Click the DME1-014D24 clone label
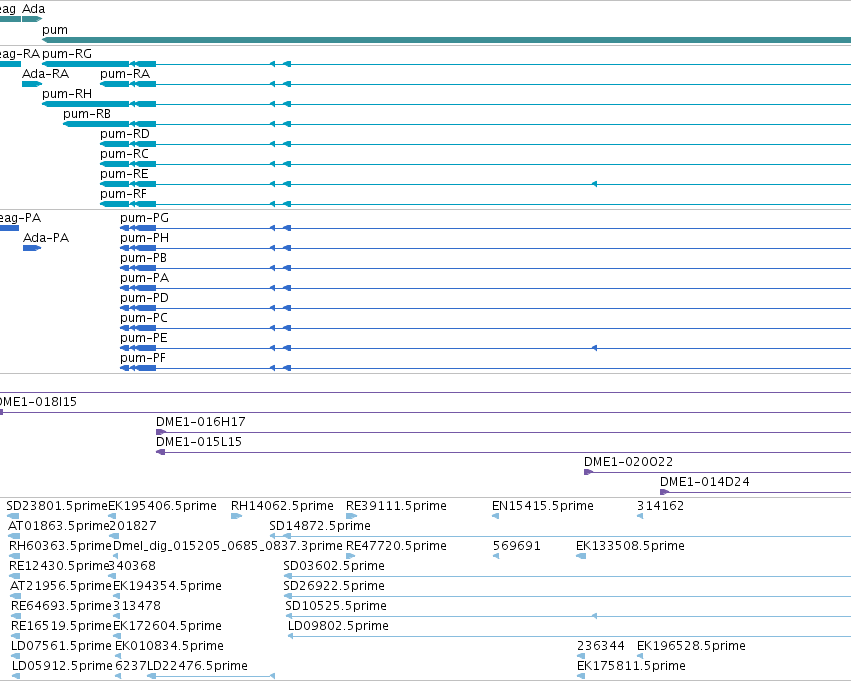 [x=705, y=482]
